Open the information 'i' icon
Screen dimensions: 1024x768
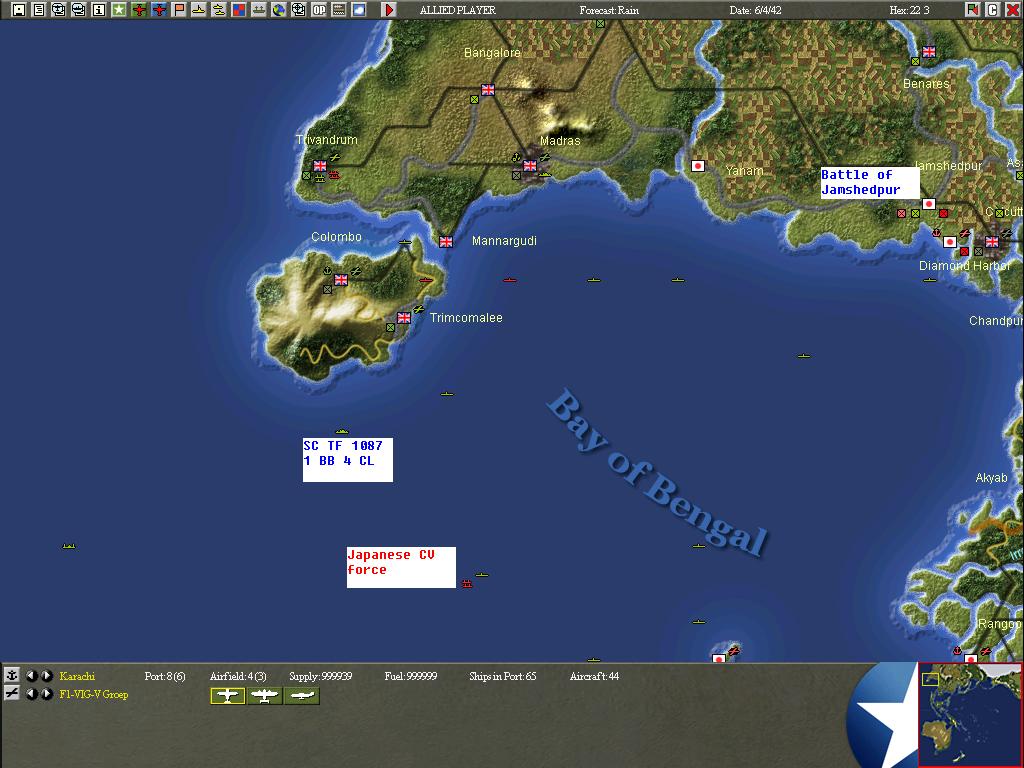tap(99, 10)
